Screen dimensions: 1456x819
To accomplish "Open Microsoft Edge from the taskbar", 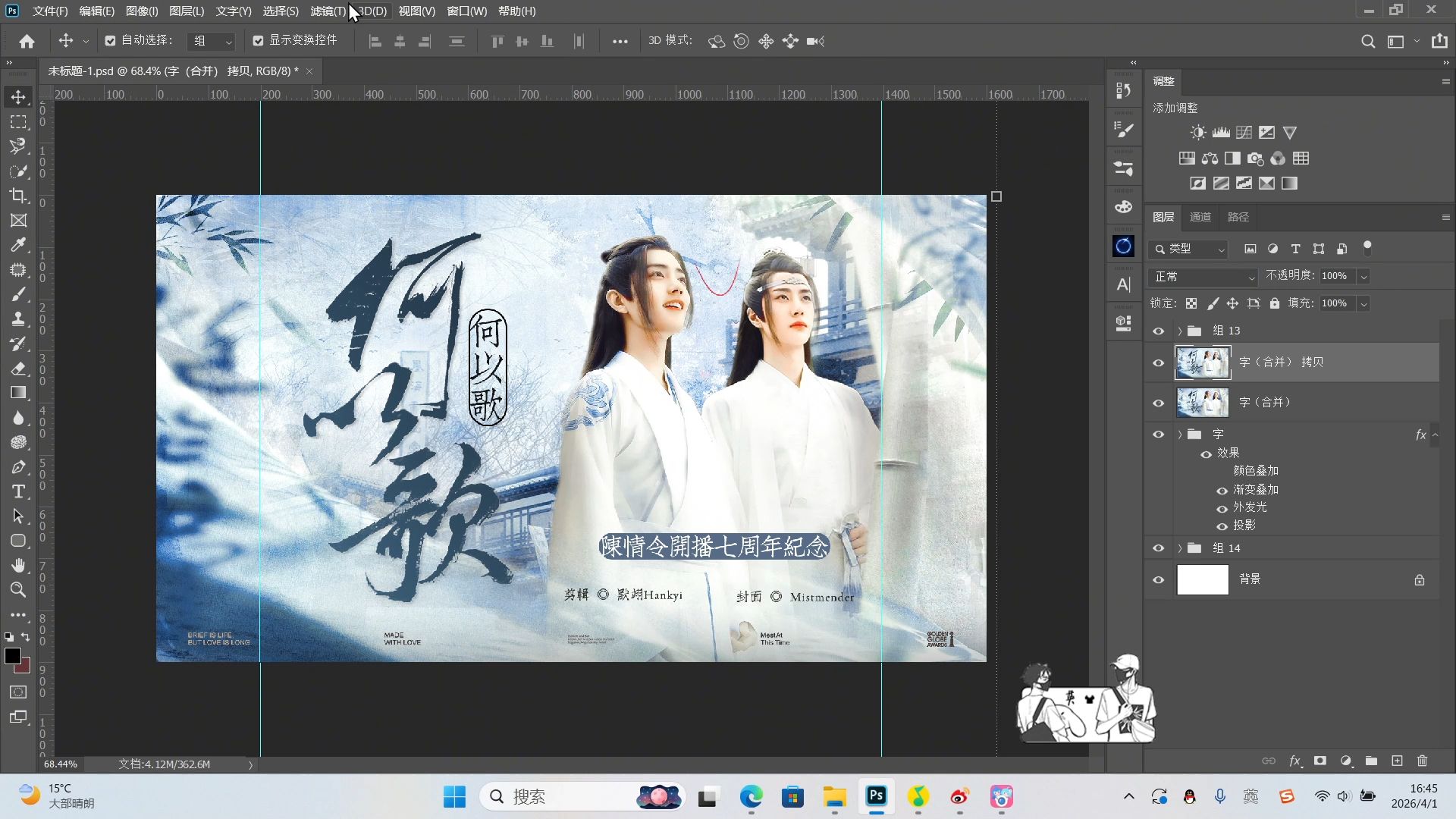I will pos(752,797).
